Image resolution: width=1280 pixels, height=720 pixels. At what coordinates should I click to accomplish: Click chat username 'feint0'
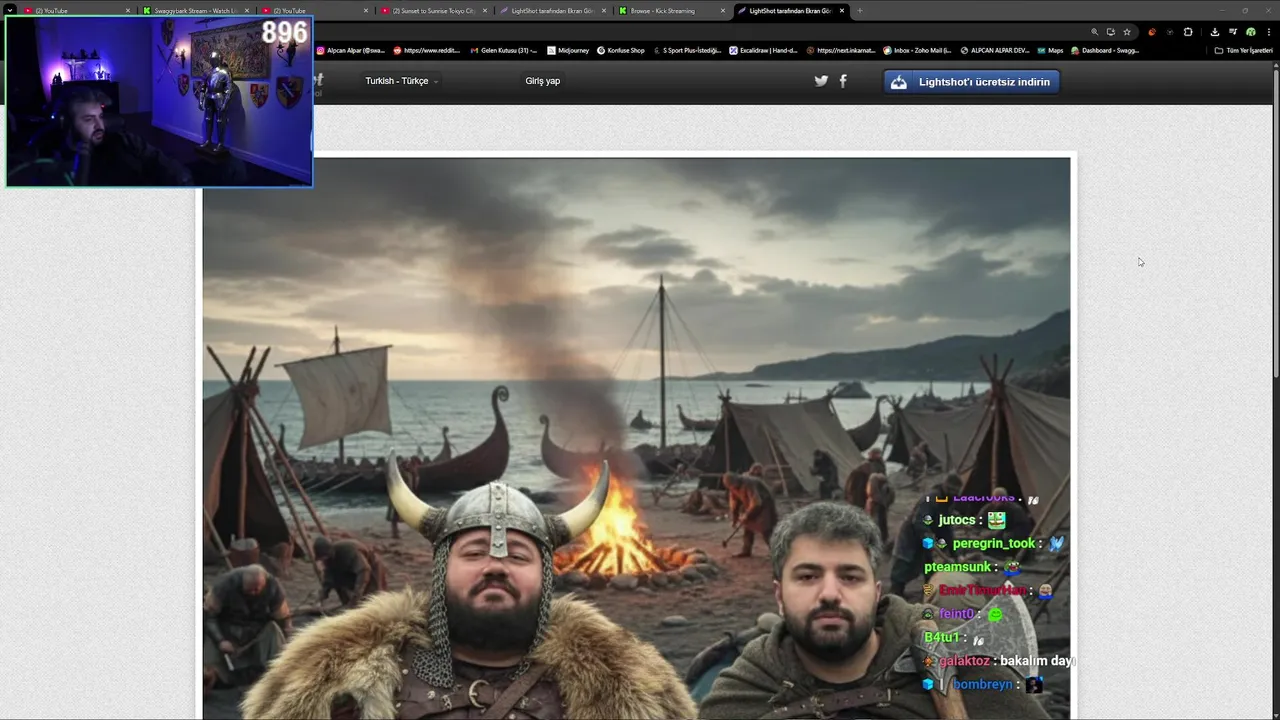[x=956, y=614]
